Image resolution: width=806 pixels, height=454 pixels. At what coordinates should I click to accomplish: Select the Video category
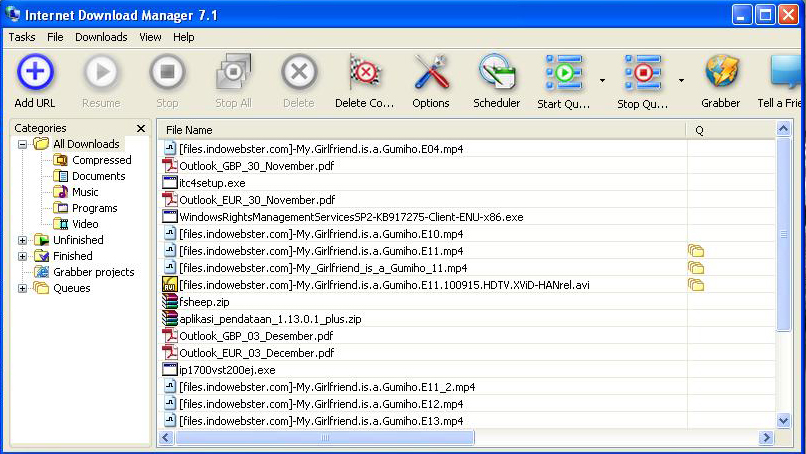point(85,224)
